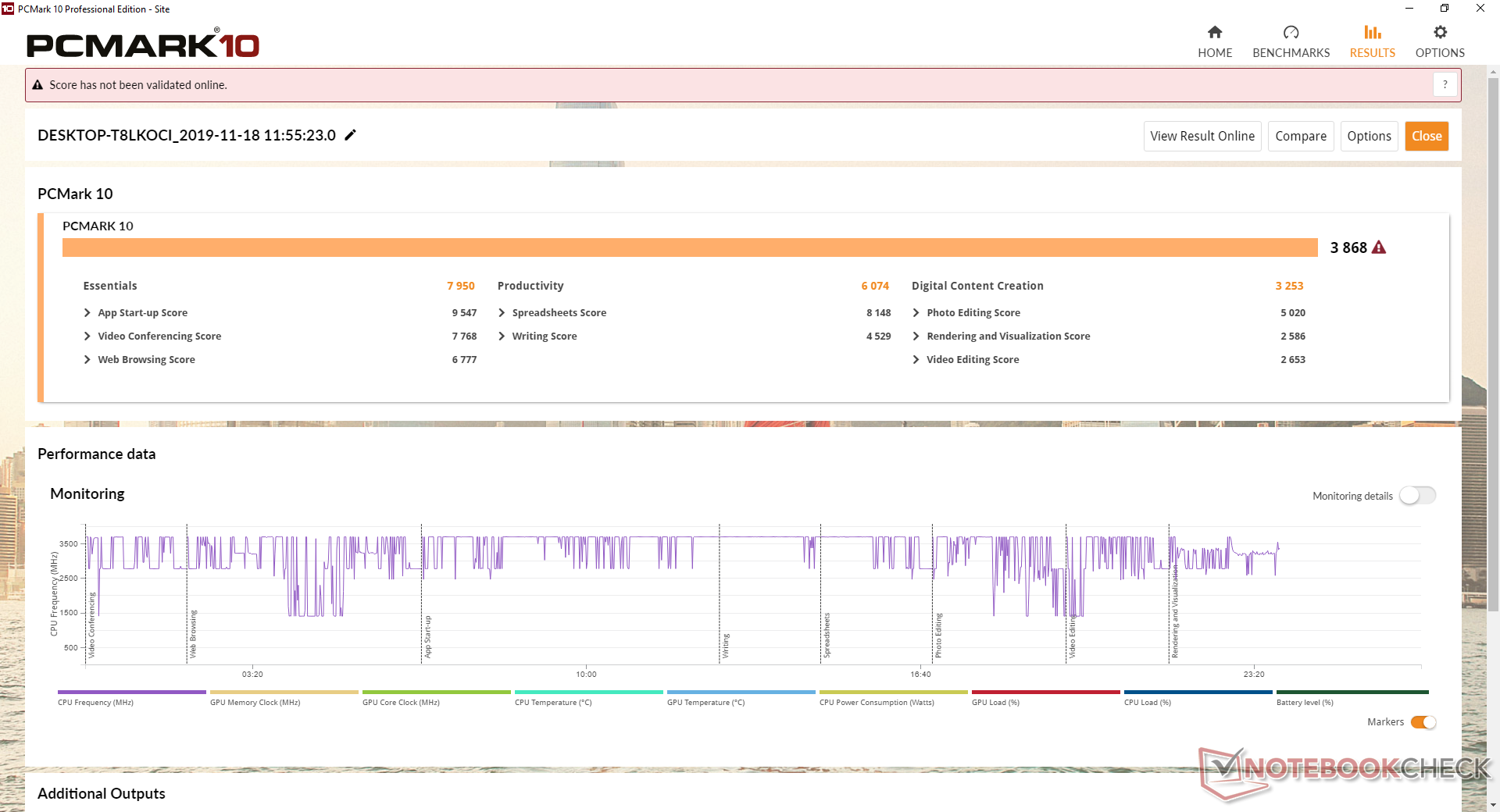Viewport: 1500px width, 812px height.
Task: Minimize the PCMark window
Action: 1409,9
